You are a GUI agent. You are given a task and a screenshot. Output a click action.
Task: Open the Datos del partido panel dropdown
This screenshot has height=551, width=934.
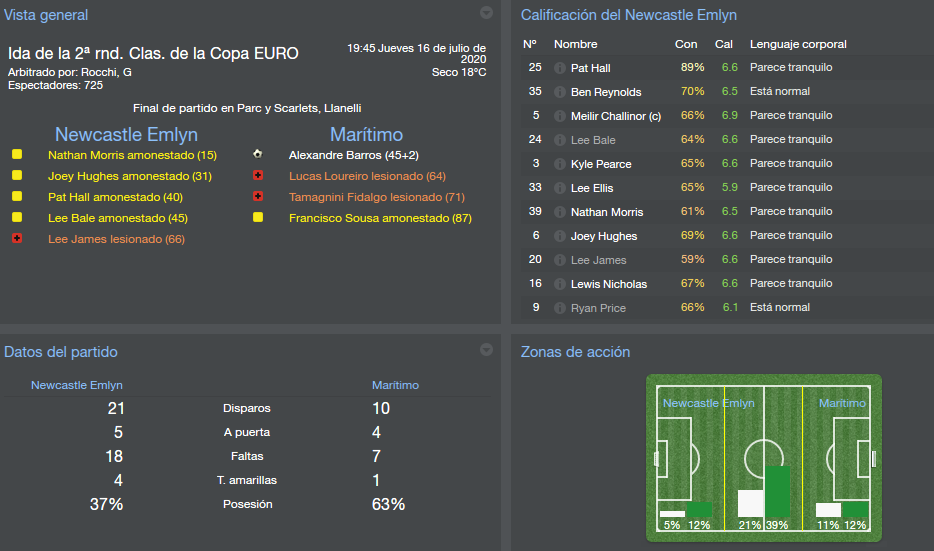coord(486,350)
